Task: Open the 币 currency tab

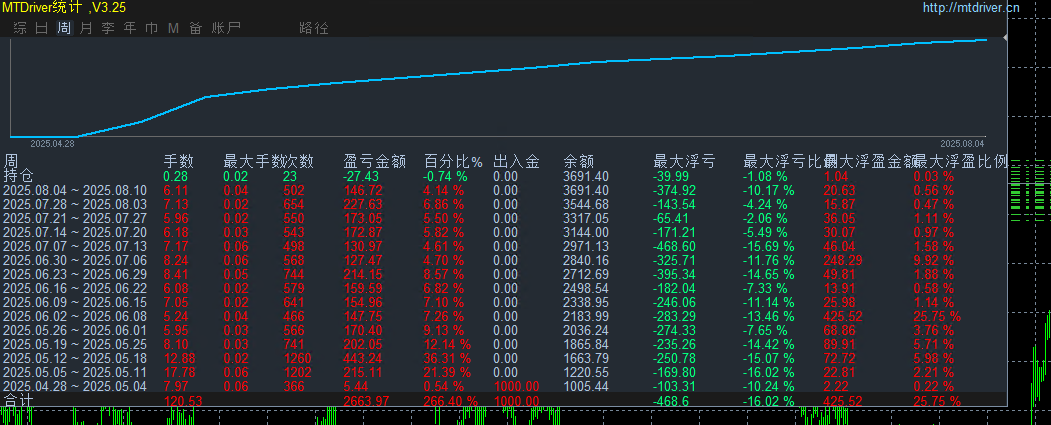Action: click(151, 28)
